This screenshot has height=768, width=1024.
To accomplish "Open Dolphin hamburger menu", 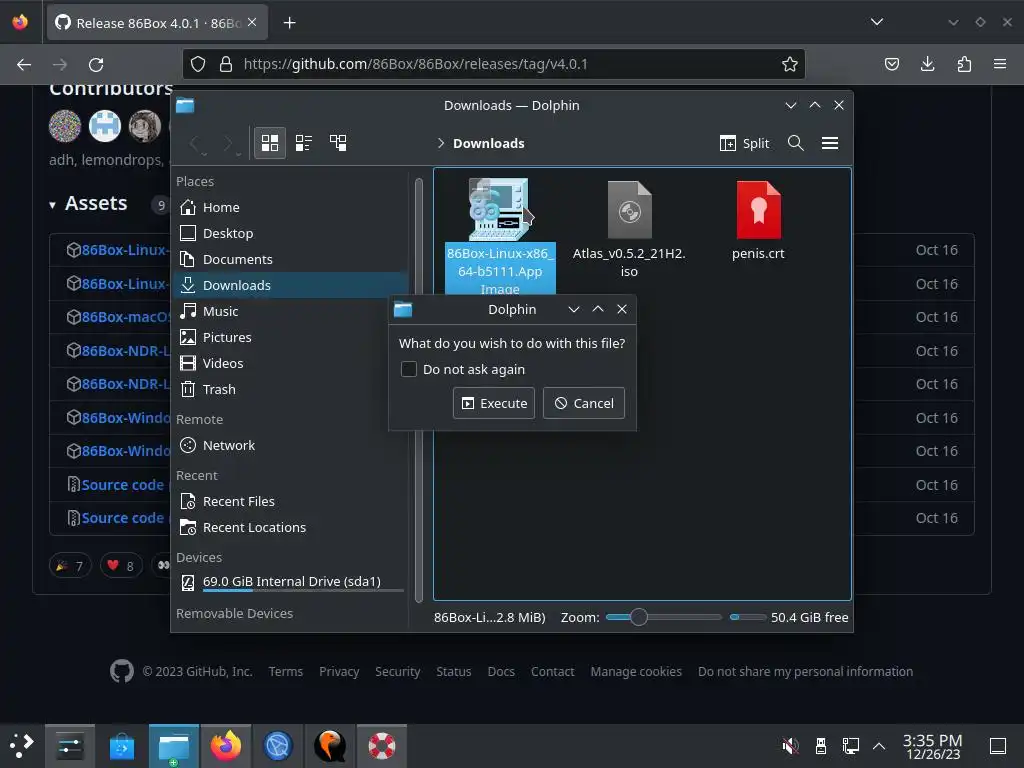I will click(830, 143).
